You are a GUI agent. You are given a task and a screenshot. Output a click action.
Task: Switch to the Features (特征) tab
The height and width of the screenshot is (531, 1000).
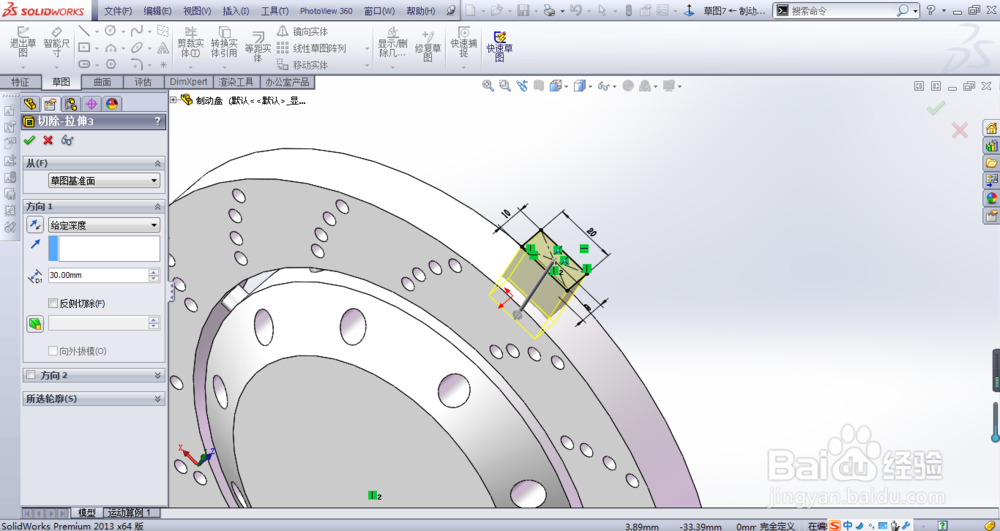(20, 82)
